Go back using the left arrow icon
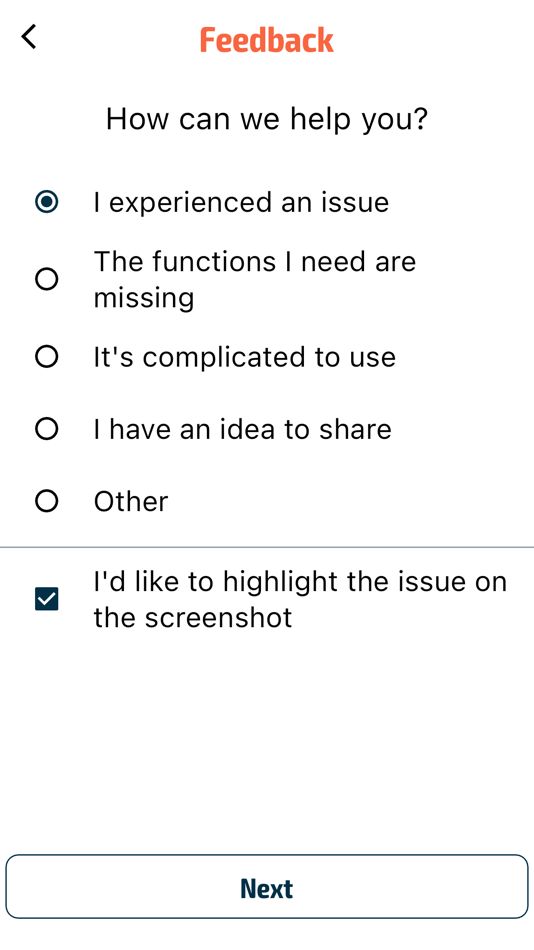Viewport: 534px width, 950px height. (28, 37)
